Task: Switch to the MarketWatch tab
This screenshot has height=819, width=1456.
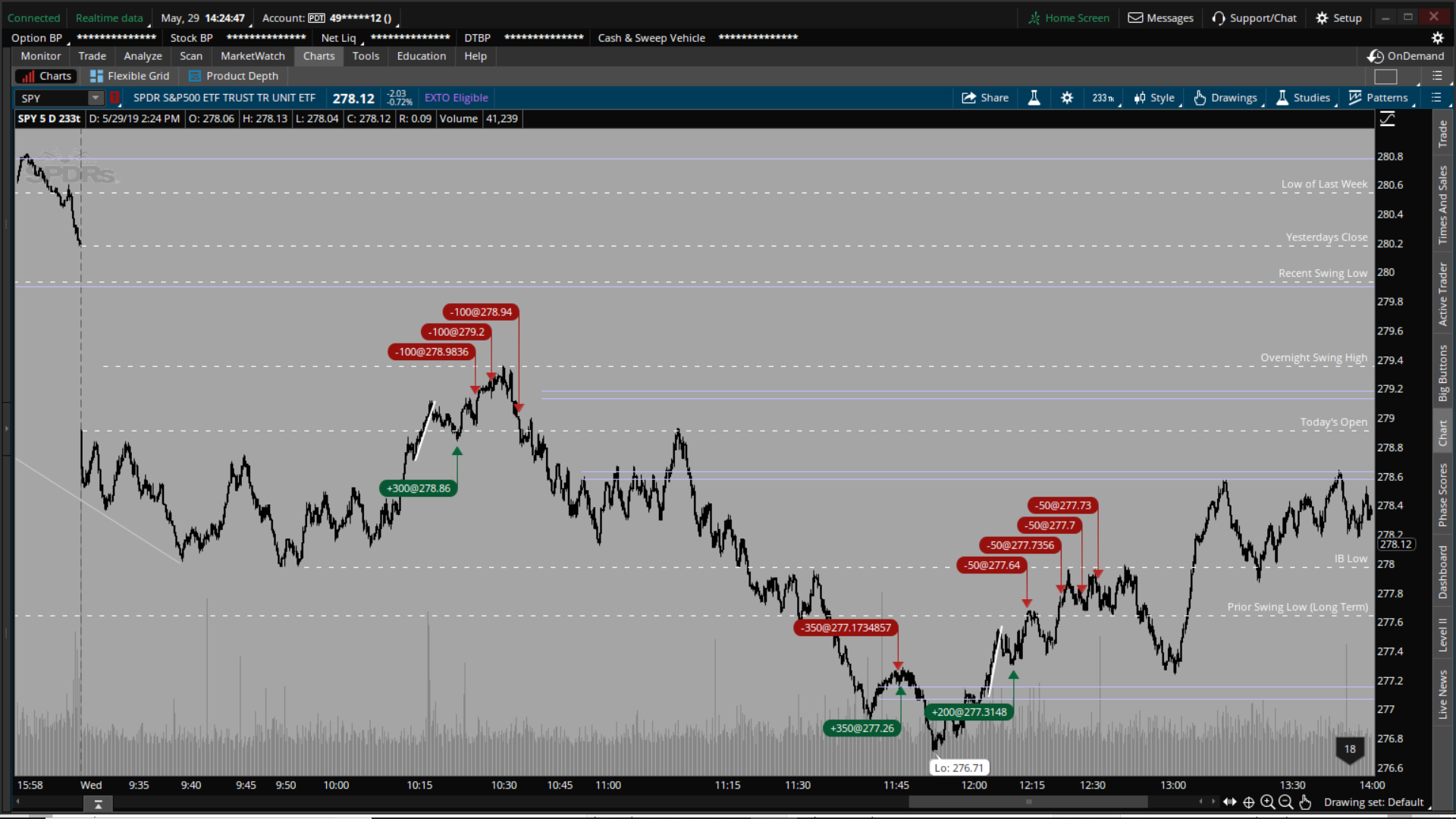Action: pos(253,56)
